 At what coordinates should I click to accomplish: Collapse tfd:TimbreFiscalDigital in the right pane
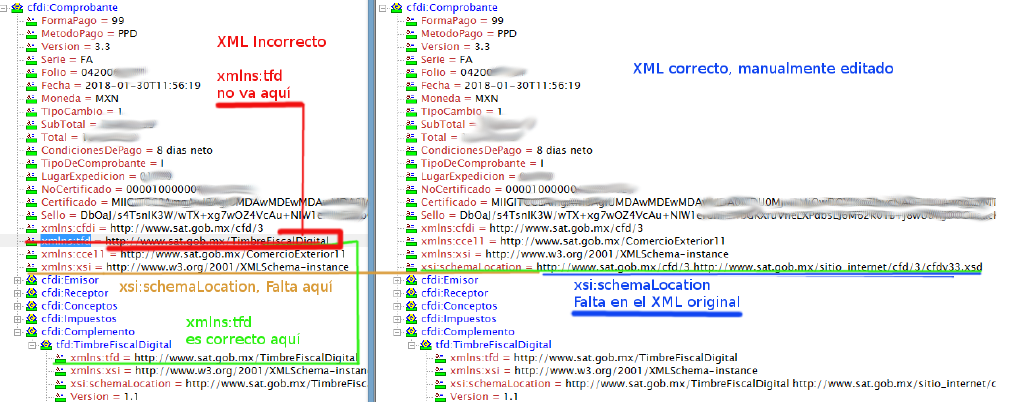(x=411, y=345)
